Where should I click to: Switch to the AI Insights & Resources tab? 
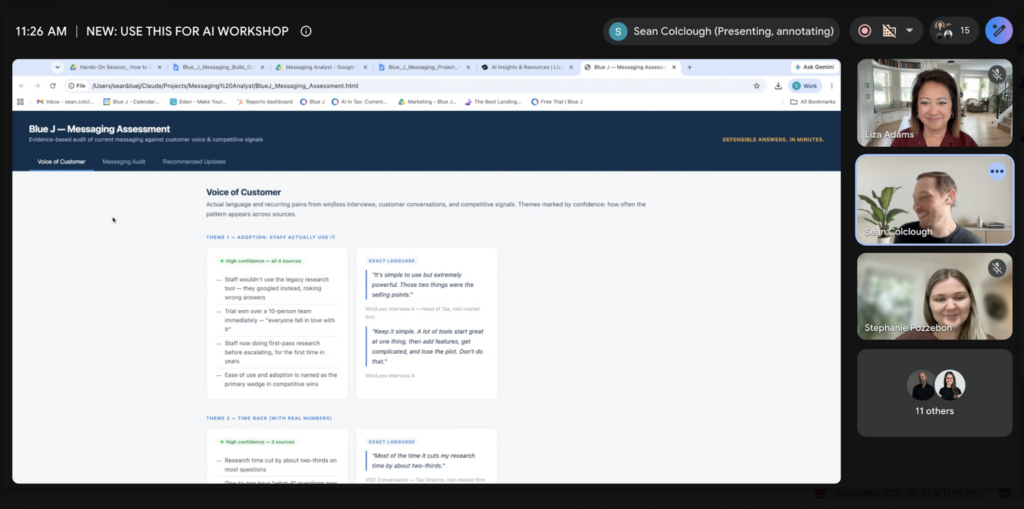(524, 67)
